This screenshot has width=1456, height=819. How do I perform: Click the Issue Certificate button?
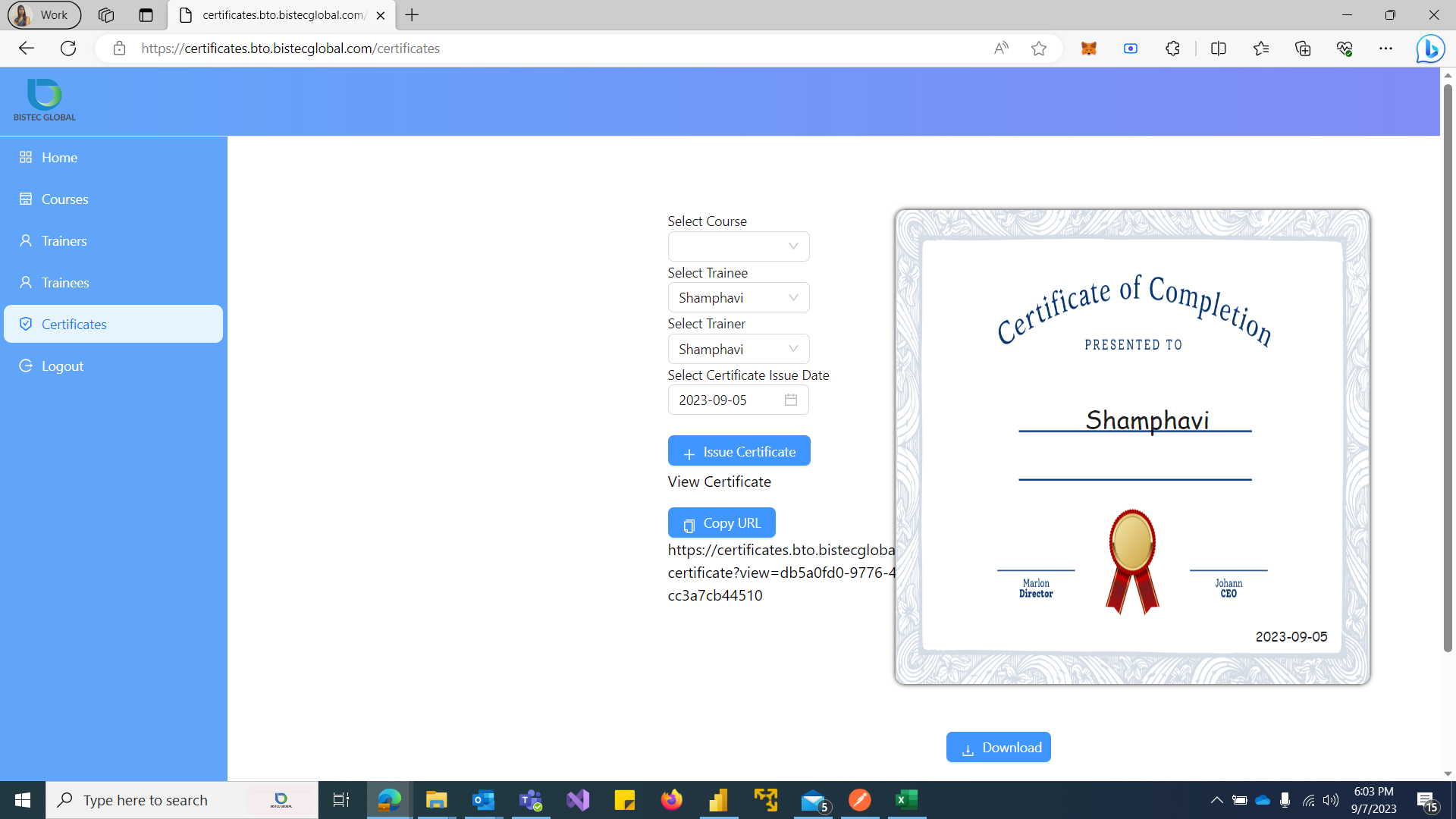coord(739,450)
